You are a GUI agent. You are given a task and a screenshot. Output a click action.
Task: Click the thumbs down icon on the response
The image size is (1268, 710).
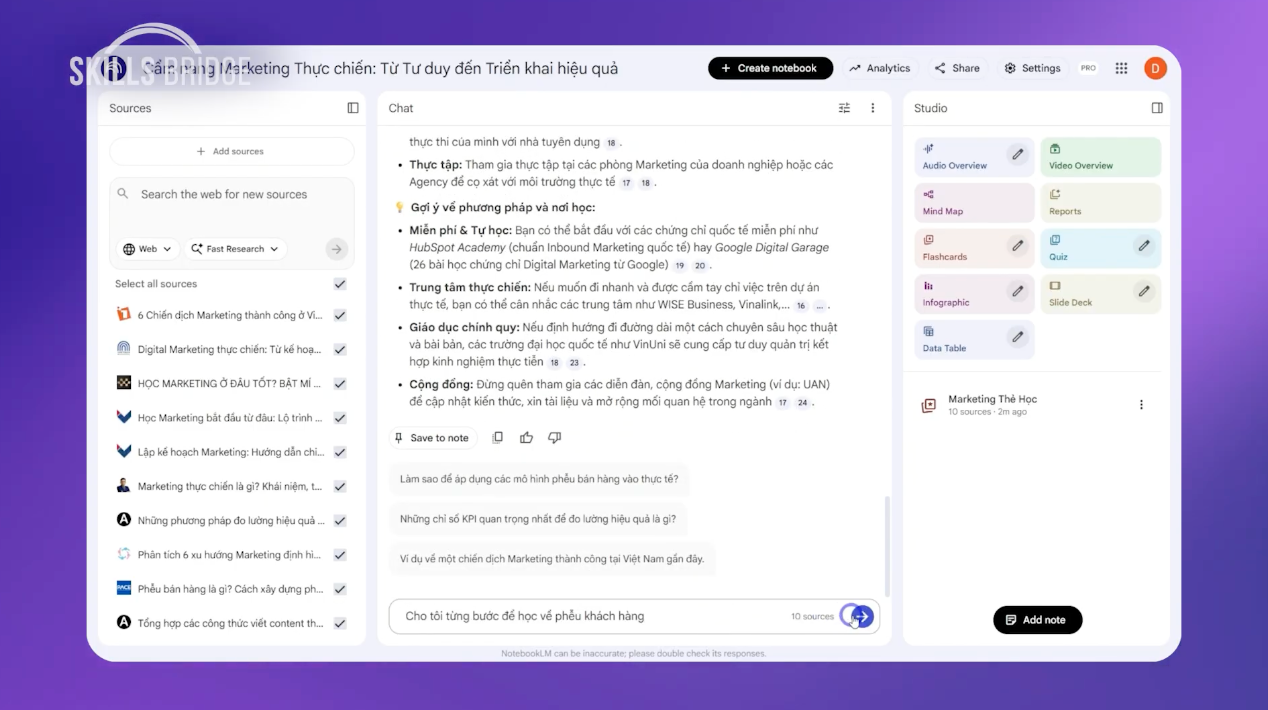pyautogui.click(x=555, y=438)
